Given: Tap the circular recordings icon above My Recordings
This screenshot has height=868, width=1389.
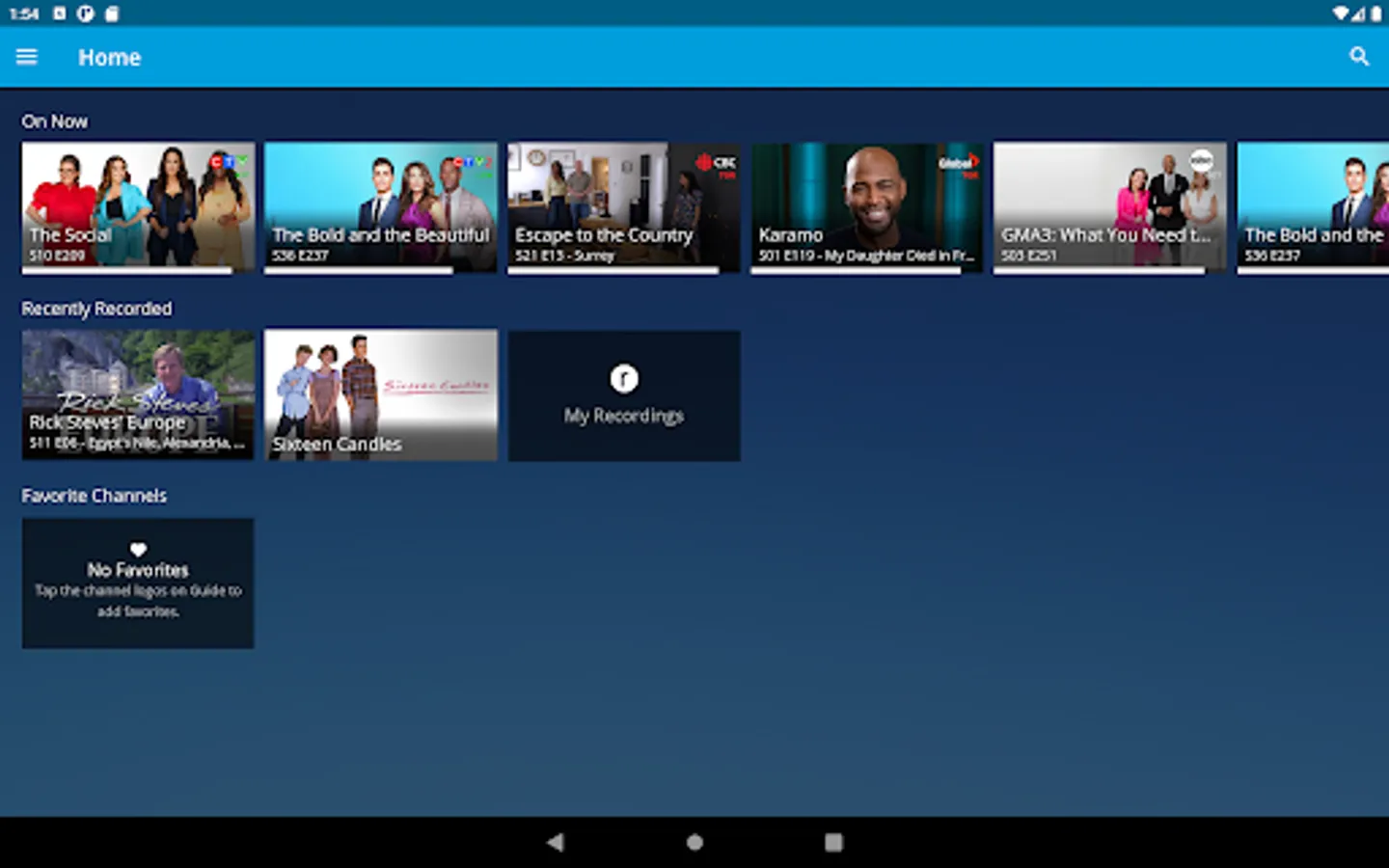Looking at the screenshot, I should [624, 379].
